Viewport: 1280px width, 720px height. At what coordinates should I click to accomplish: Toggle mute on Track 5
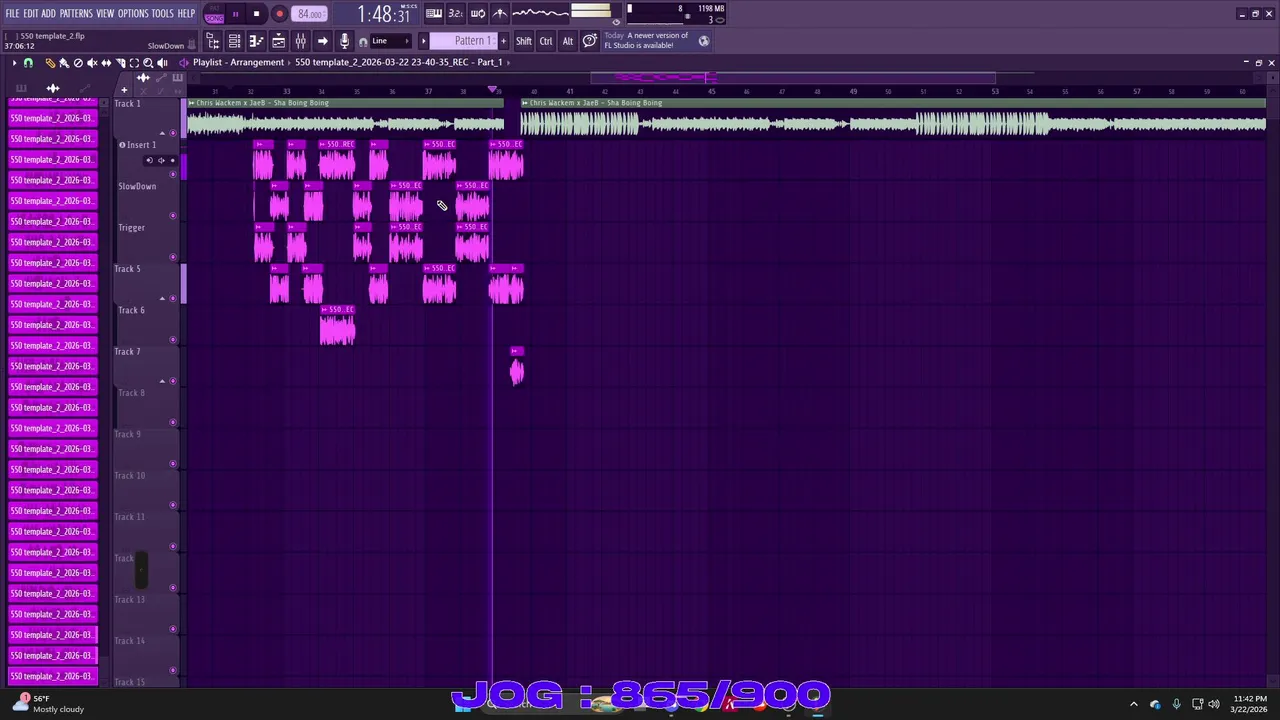tap(173, 298)
